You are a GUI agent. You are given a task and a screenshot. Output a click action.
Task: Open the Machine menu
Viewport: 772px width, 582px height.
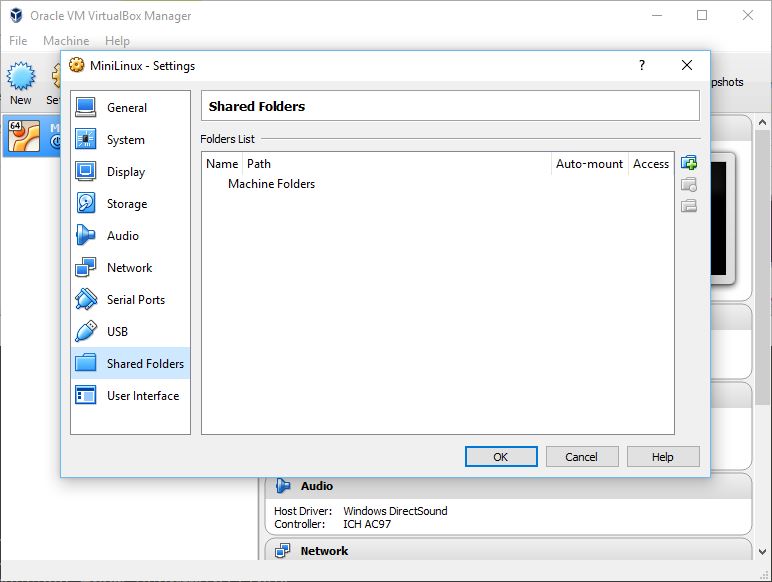(66, 41)
